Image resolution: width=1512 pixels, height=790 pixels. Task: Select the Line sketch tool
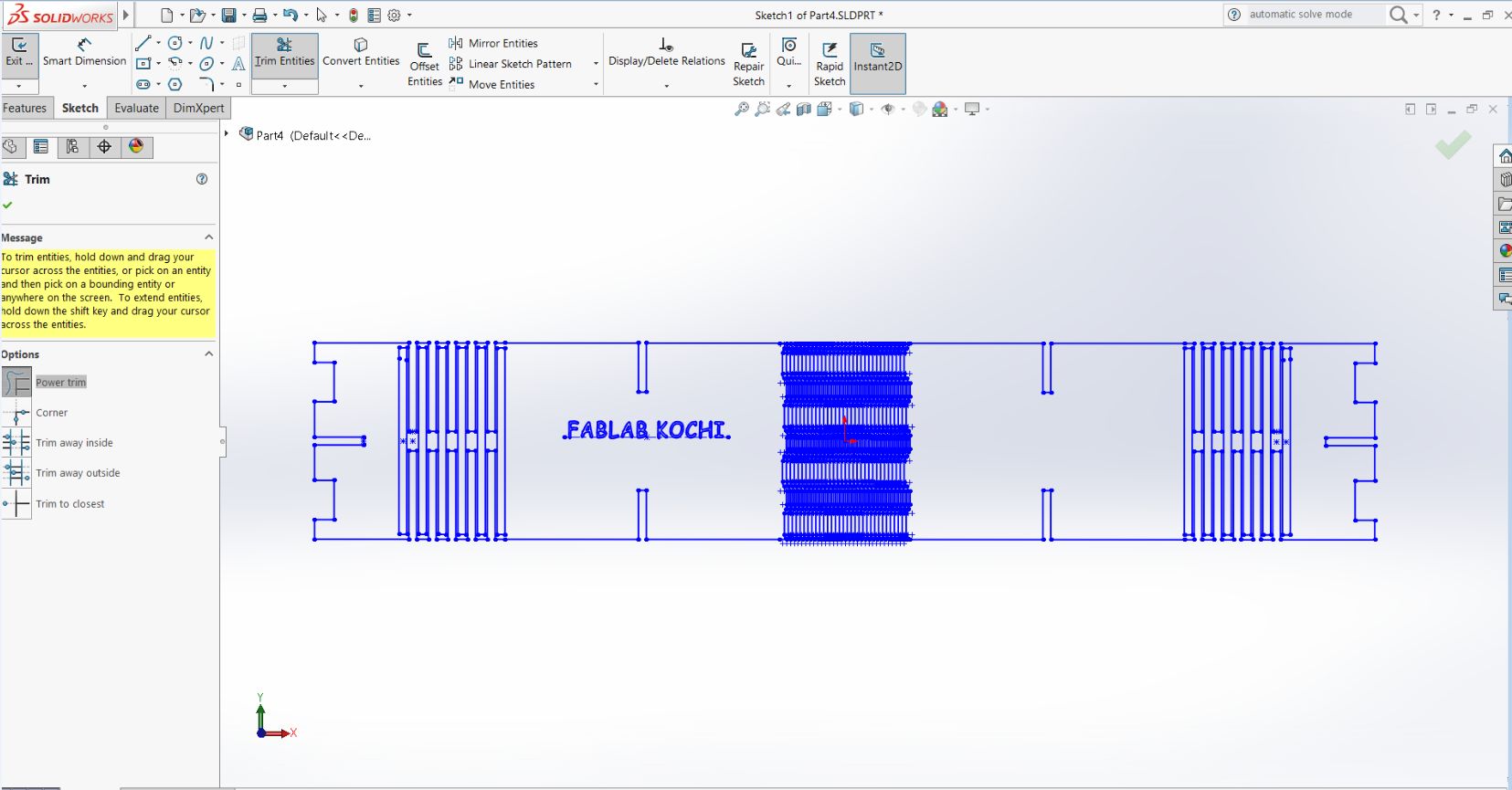(x=143, y=43)
